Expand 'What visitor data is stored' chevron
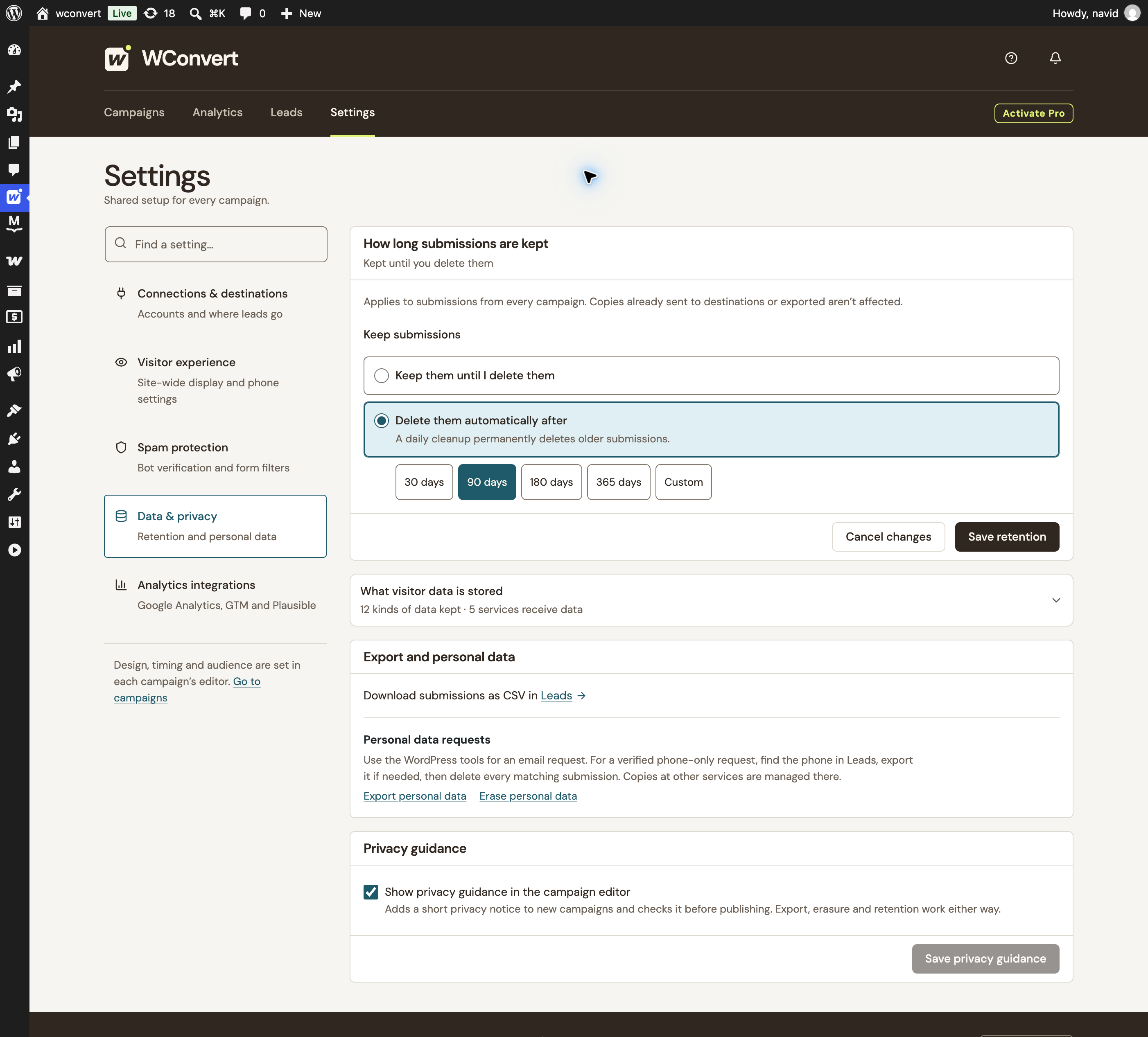Screen dimensions: 1148x1037 point(1056,600)
